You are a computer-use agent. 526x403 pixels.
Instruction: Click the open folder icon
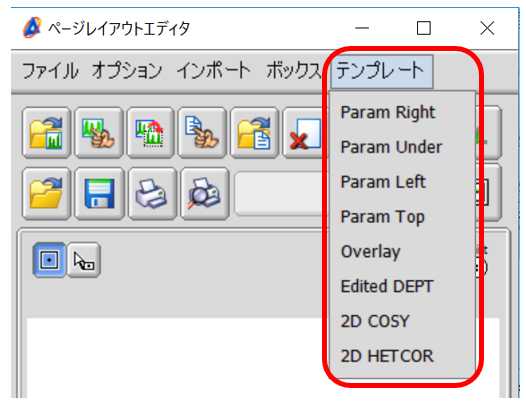46,194
